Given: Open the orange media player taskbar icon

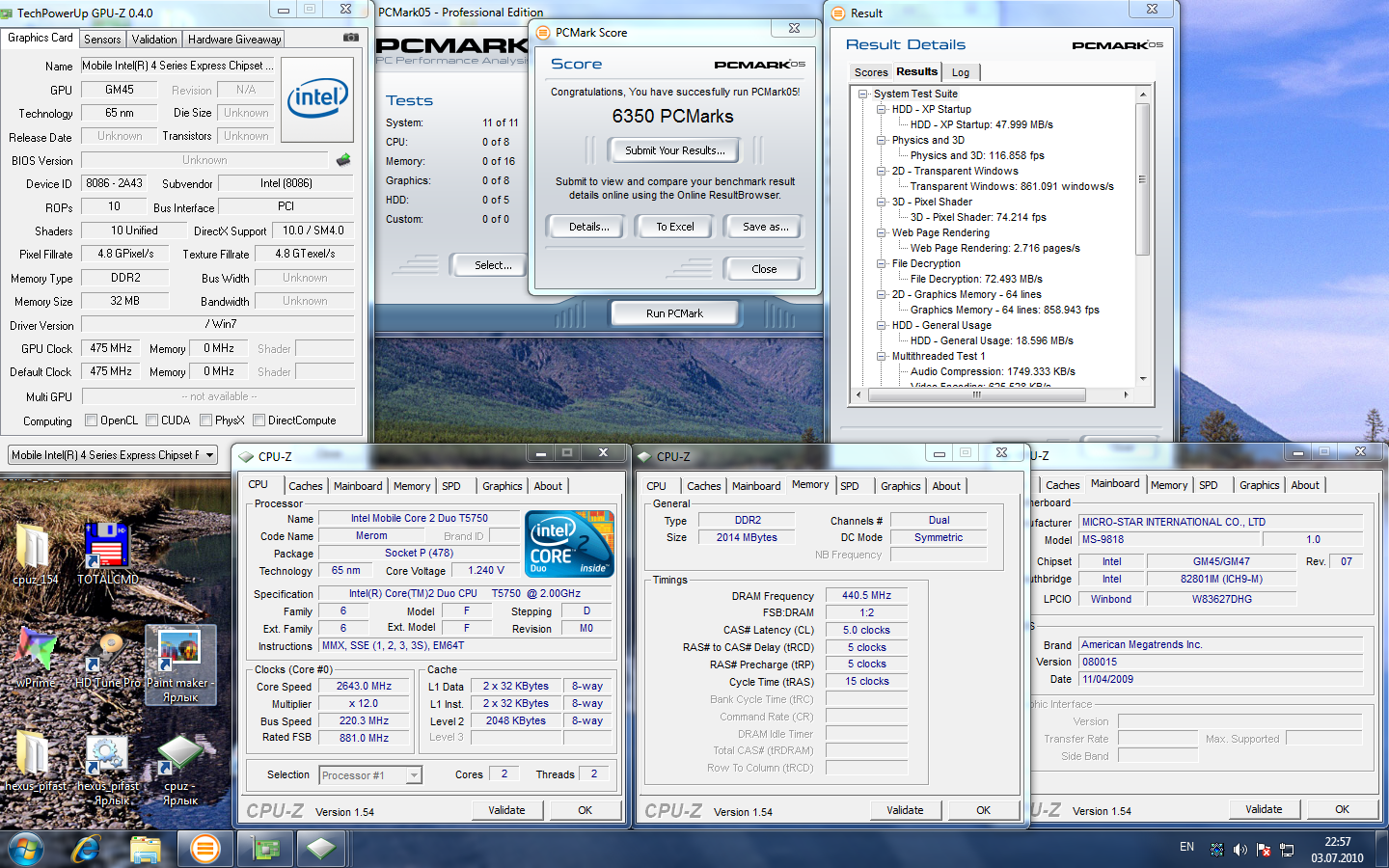Looking at the screenshot, I should coord(204,849).
